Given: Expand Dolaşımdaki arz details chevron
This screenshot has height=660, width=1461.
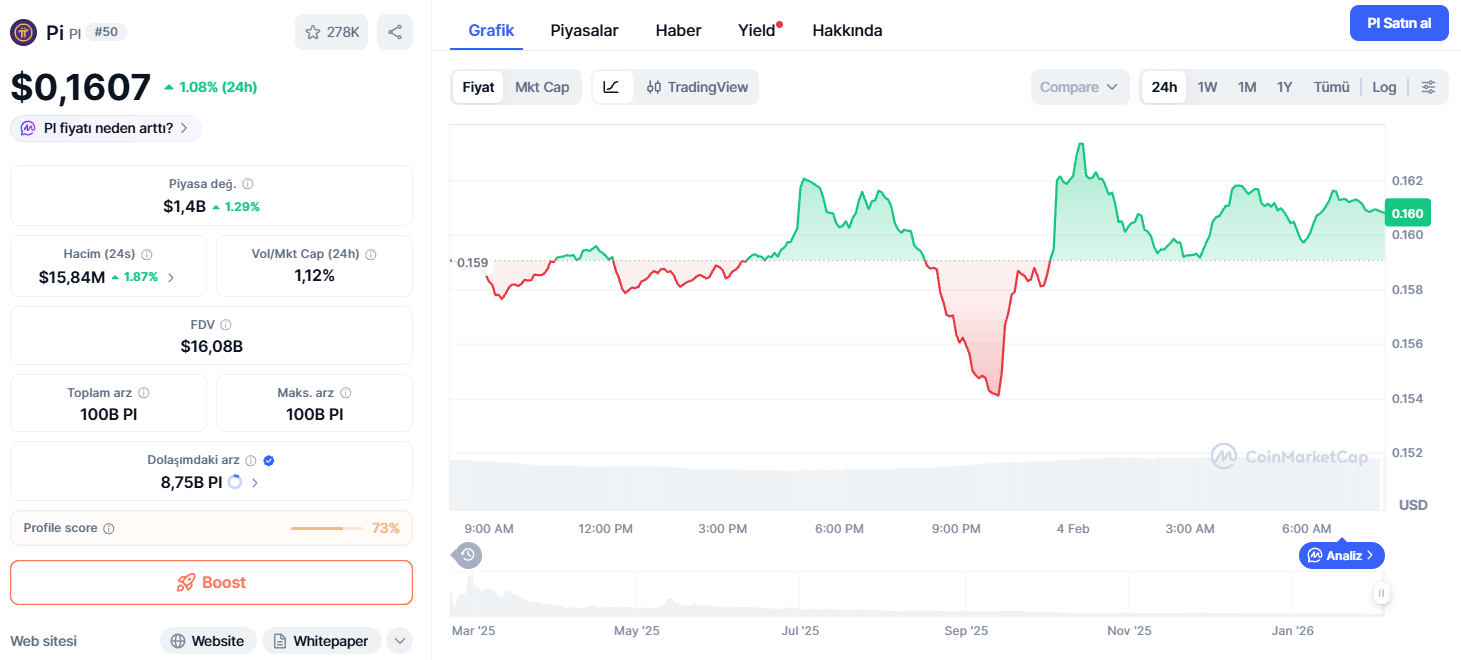Looking at the screenshot, I should click(255, 482).
